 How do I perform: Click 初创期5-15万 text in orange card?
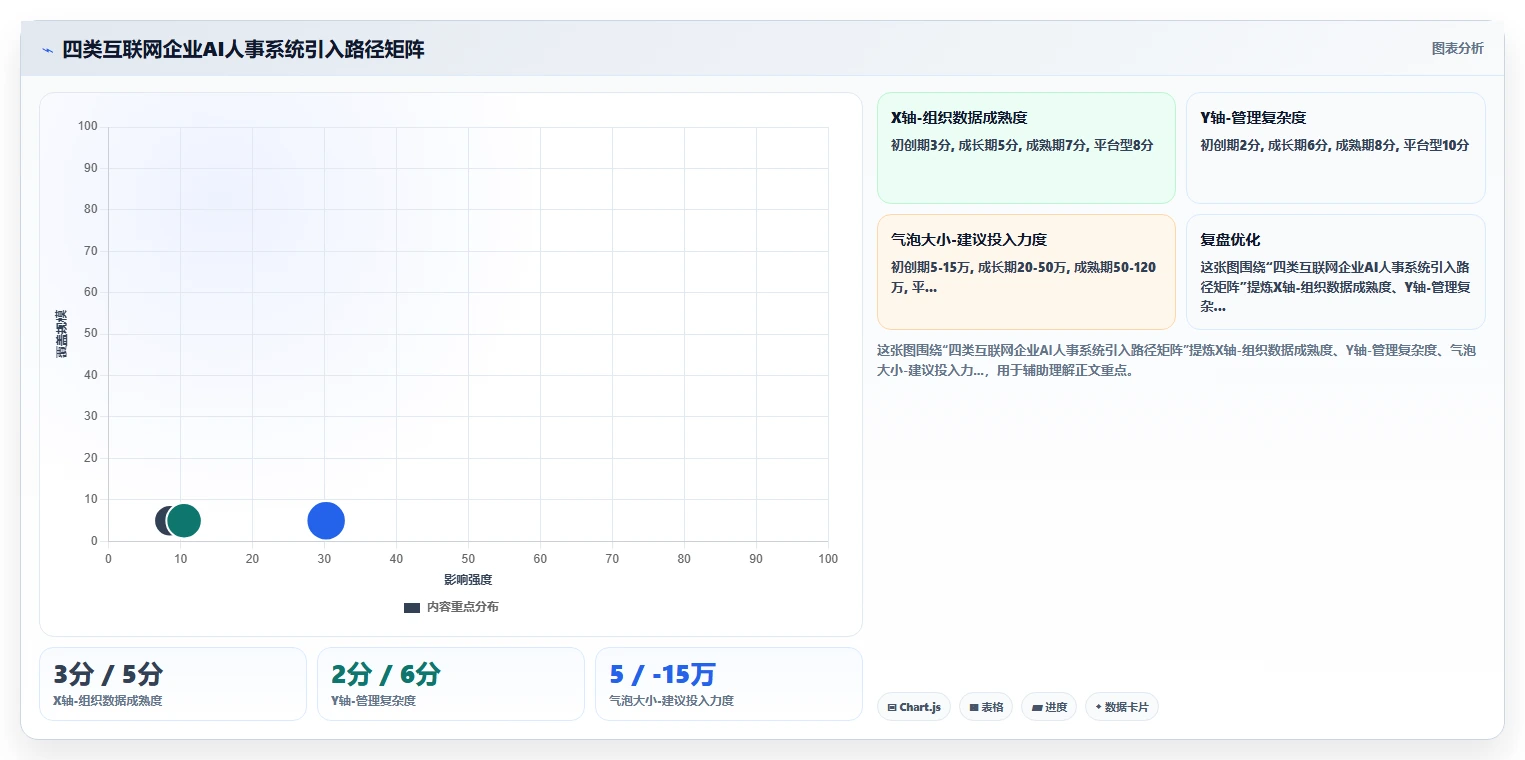coord(930,267)
